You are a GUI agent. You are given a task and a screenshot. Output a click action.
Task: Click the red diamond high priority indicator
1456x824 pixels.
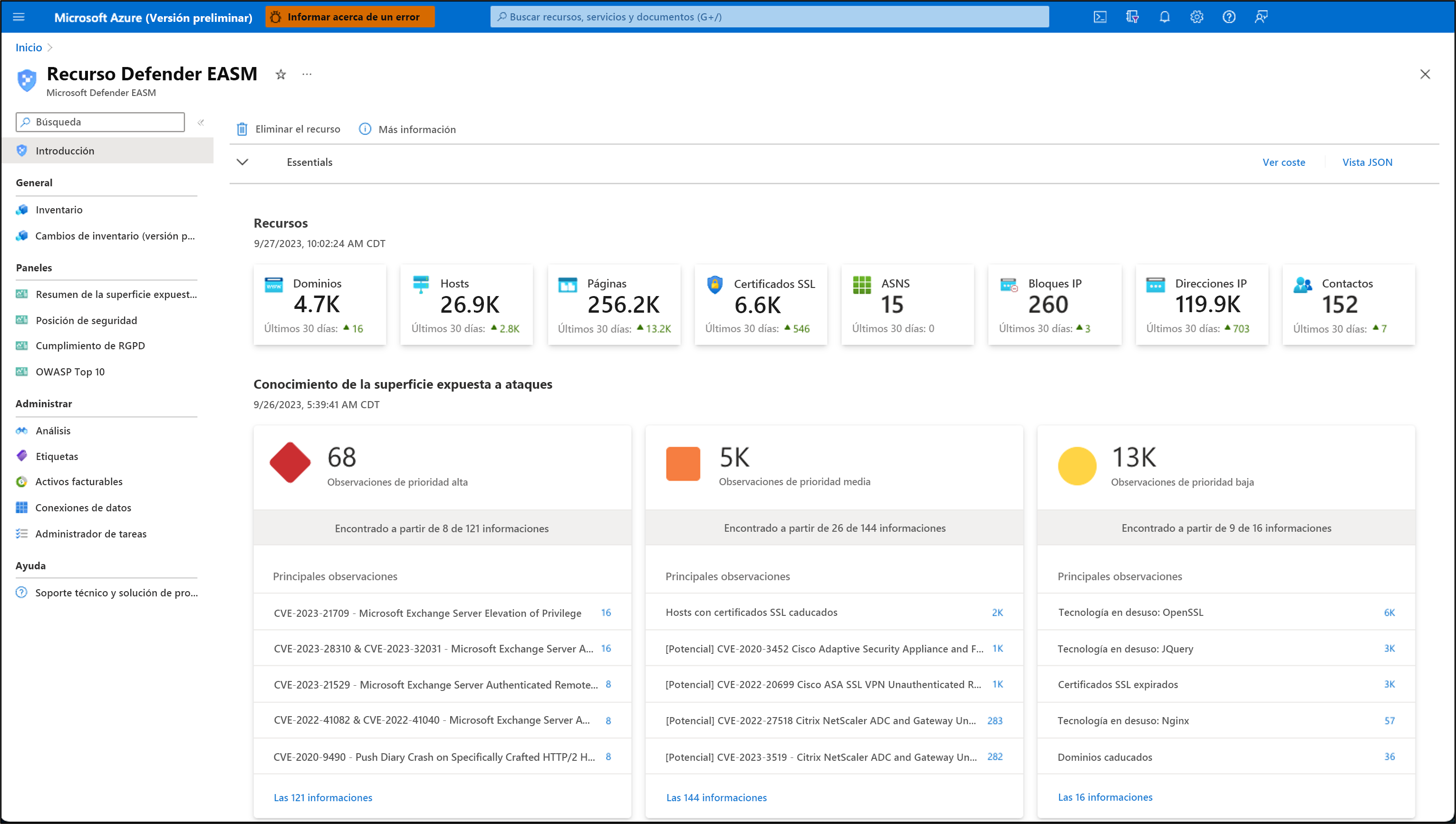[290, 462]
